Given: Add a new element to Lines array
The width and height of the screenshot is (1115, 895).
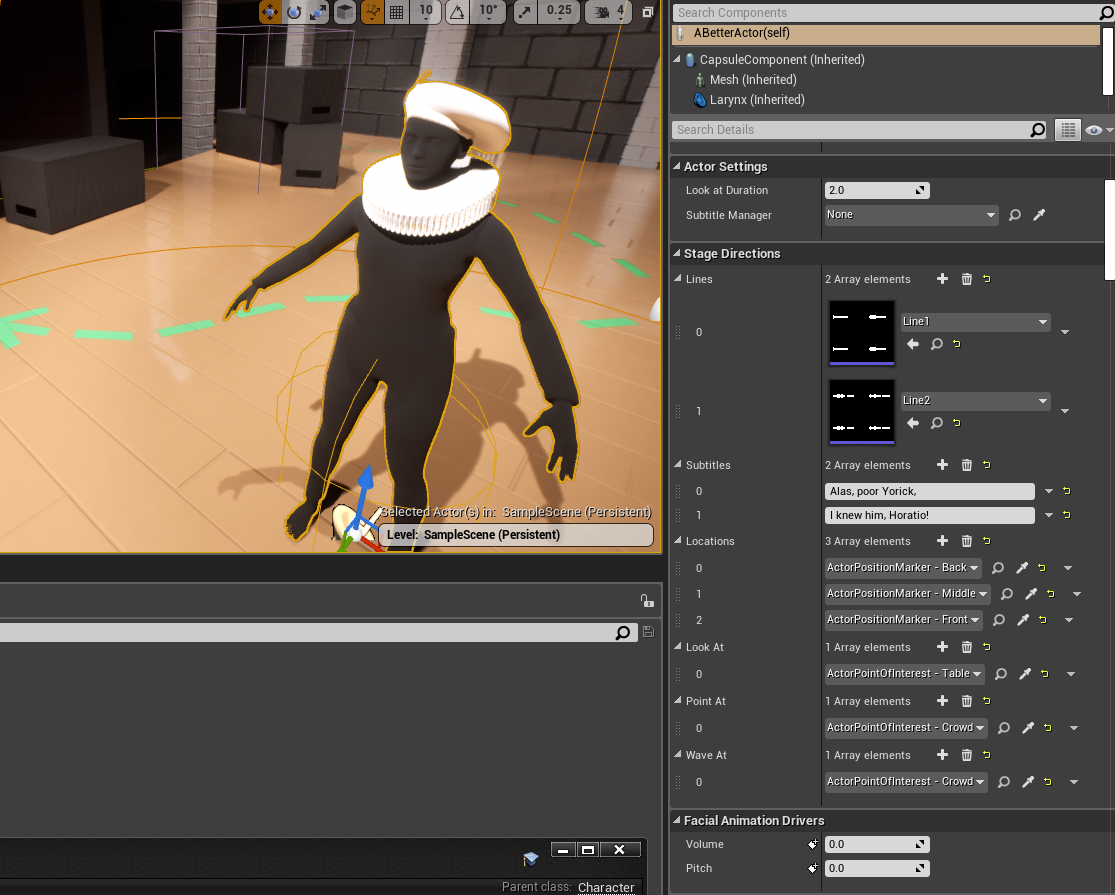Looking at the screenshot, I should point(942,279).
